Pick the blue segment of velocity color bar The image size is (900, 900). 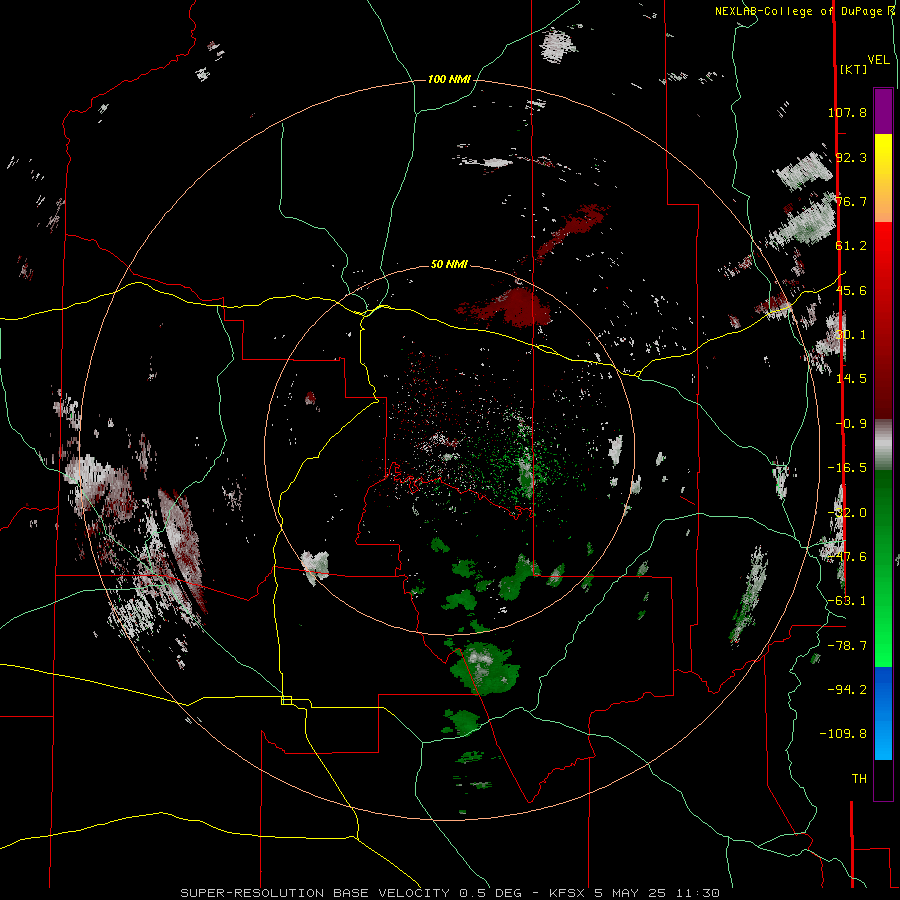pyautogui.click(x=883, y=713)
